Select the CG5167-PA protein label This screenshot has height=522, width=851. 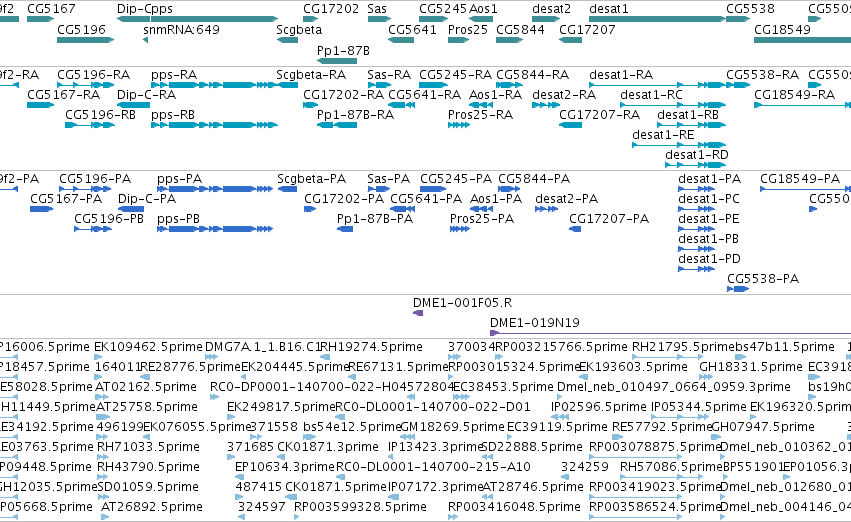click(x=66, y=199)
